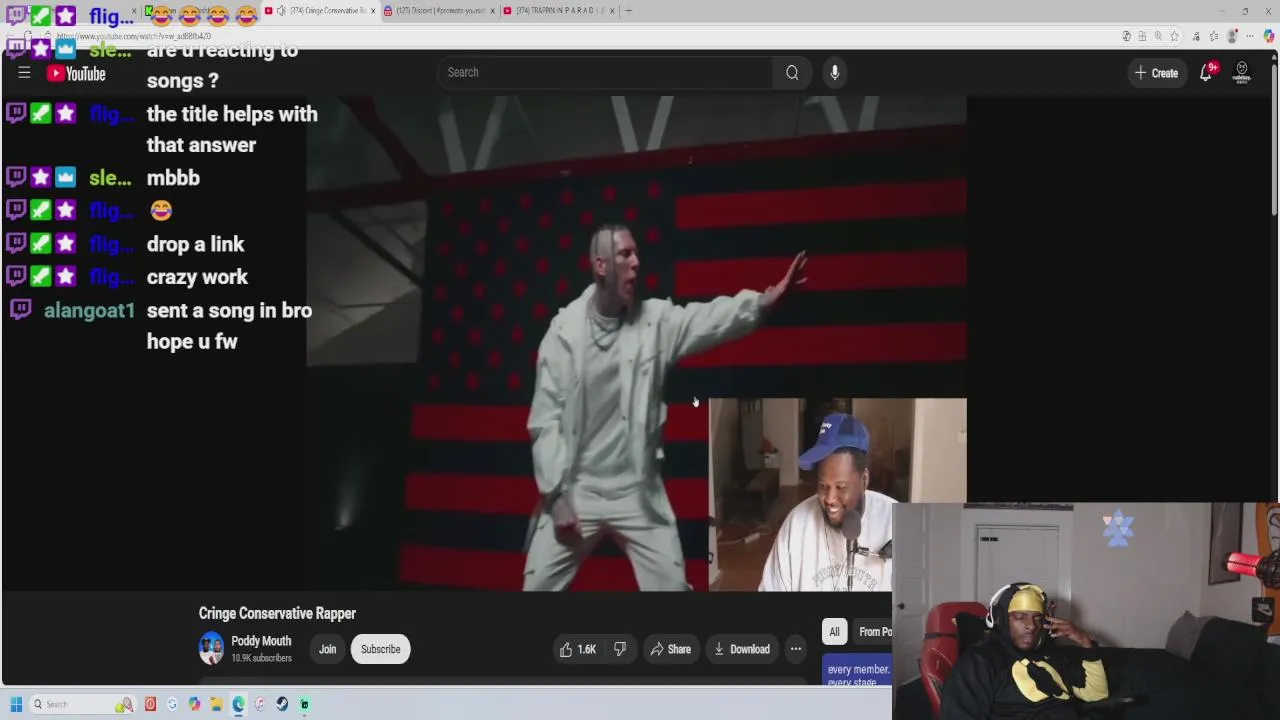The width and height of the screenshot is (1280, 720).
Task: Open the Poddy Mouth channel name link
Action: point(261,641)
